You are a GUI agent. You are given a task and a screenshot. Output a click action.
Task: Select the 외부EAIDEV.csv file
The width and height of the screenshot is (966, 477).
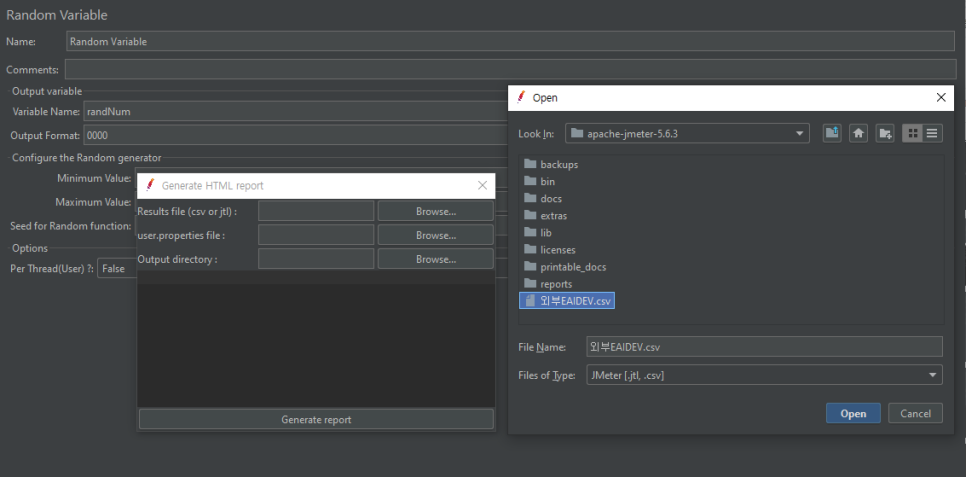[x=567, y=301]
